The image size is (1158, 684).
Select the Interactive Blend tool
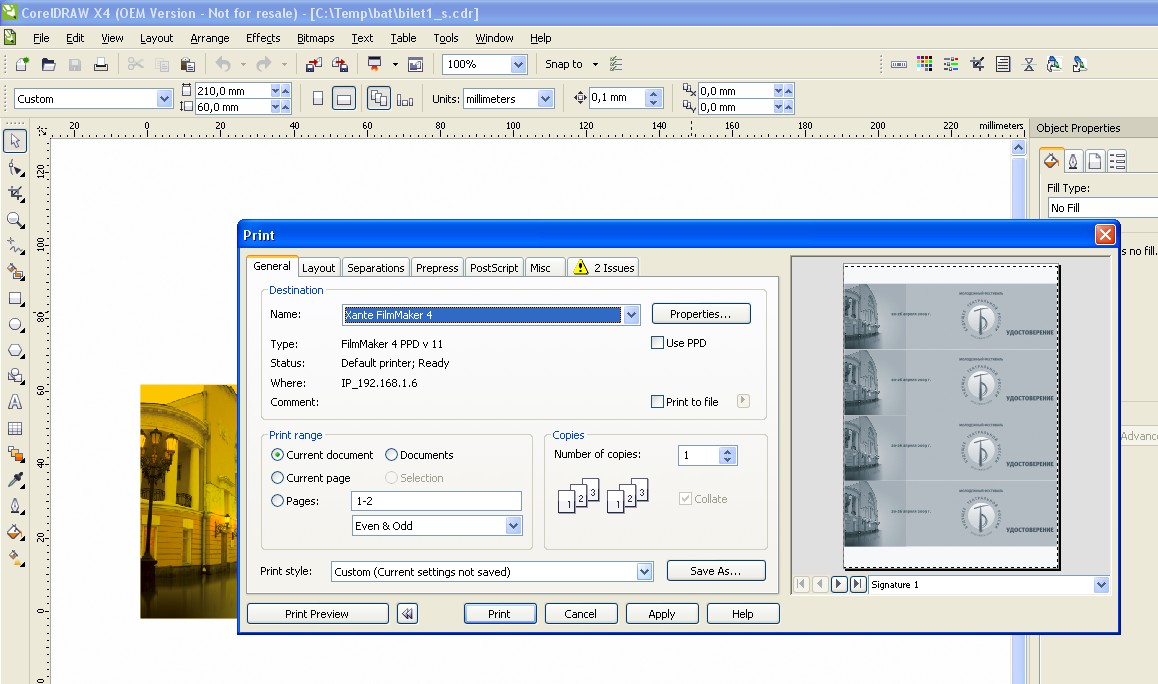pyautogui.click(x=15, y=454)
